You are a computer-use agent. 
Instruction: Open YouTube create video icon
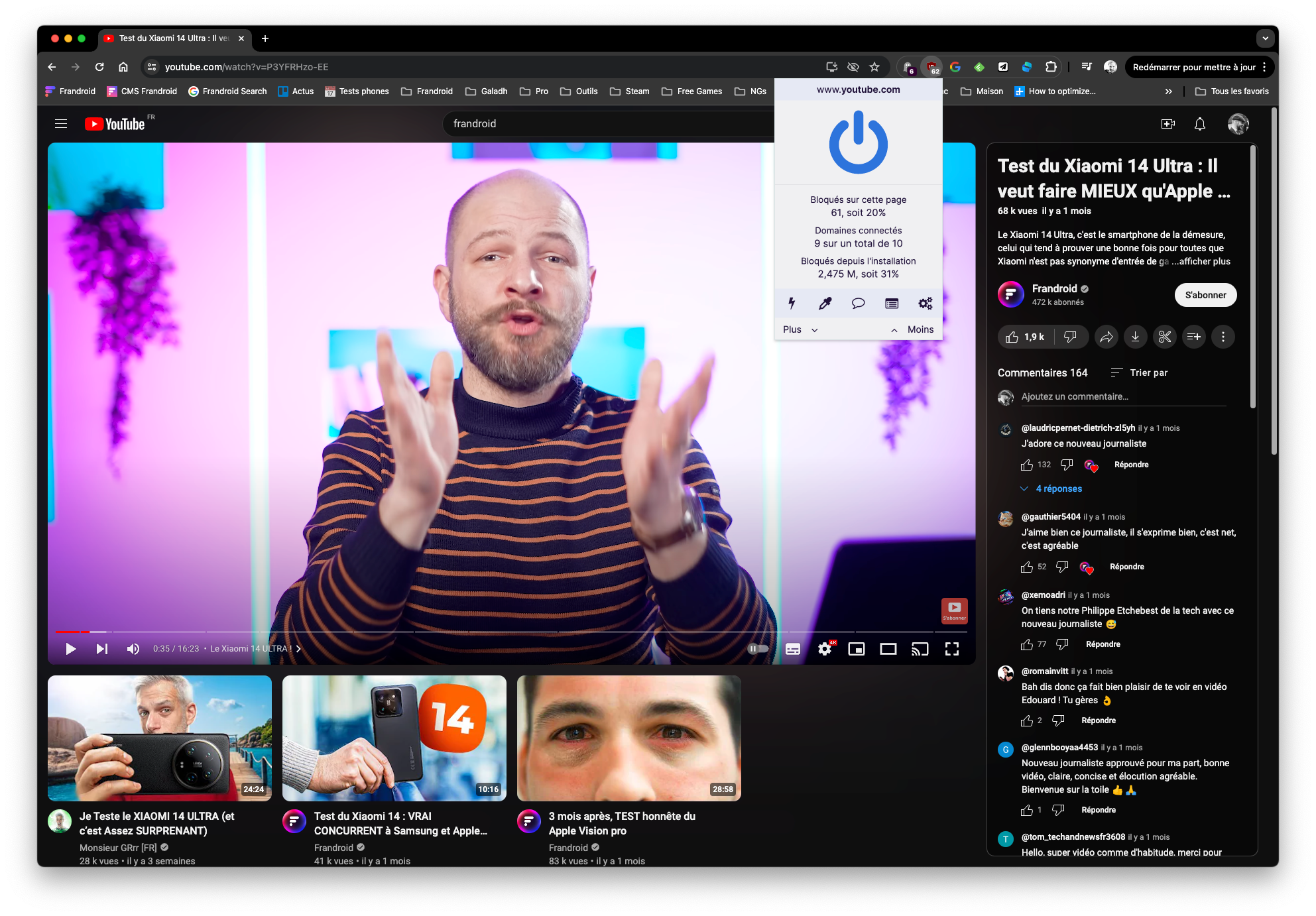[1167, 124]
